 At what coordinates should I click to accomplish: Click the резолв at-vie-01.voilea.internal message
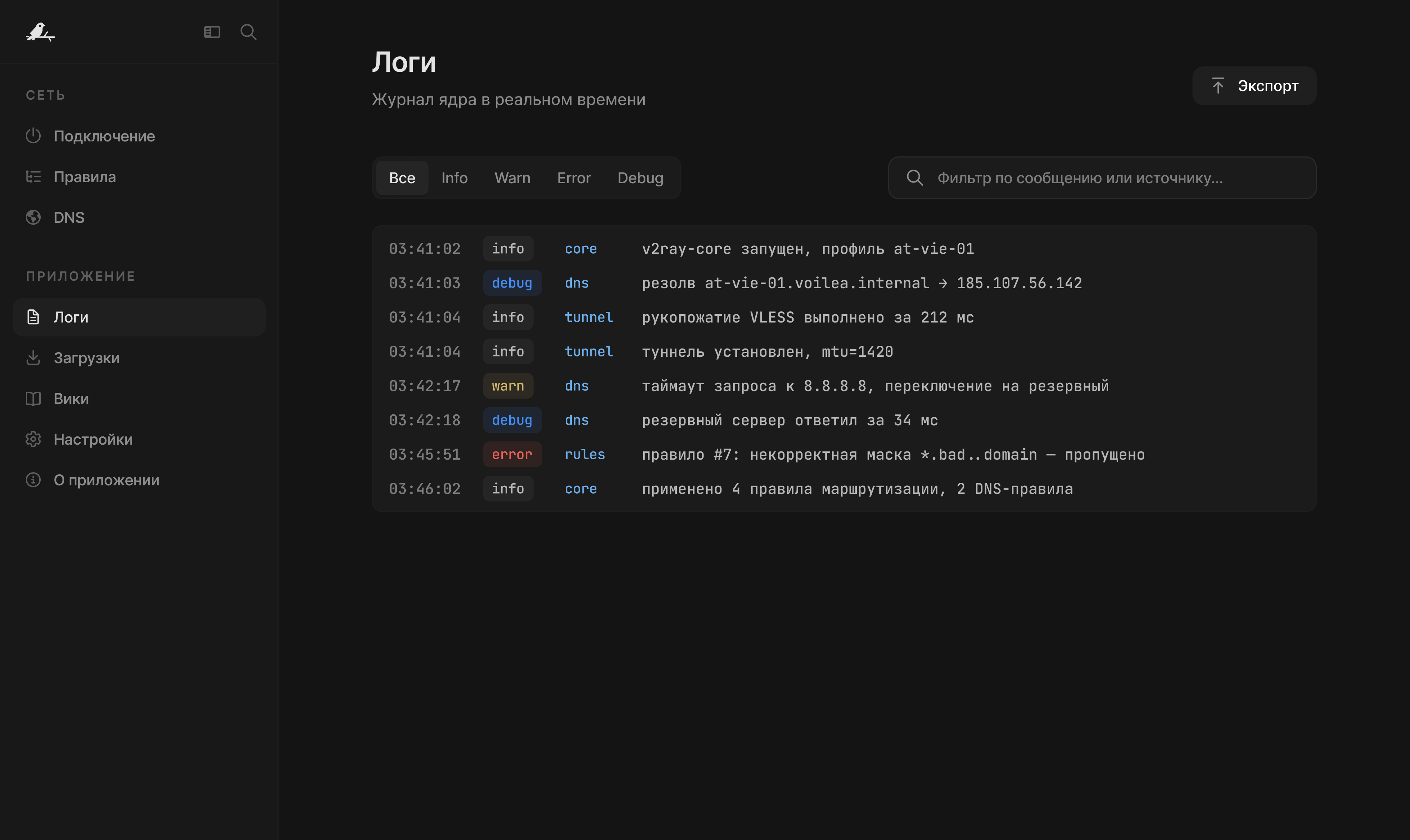coord(861,283)
